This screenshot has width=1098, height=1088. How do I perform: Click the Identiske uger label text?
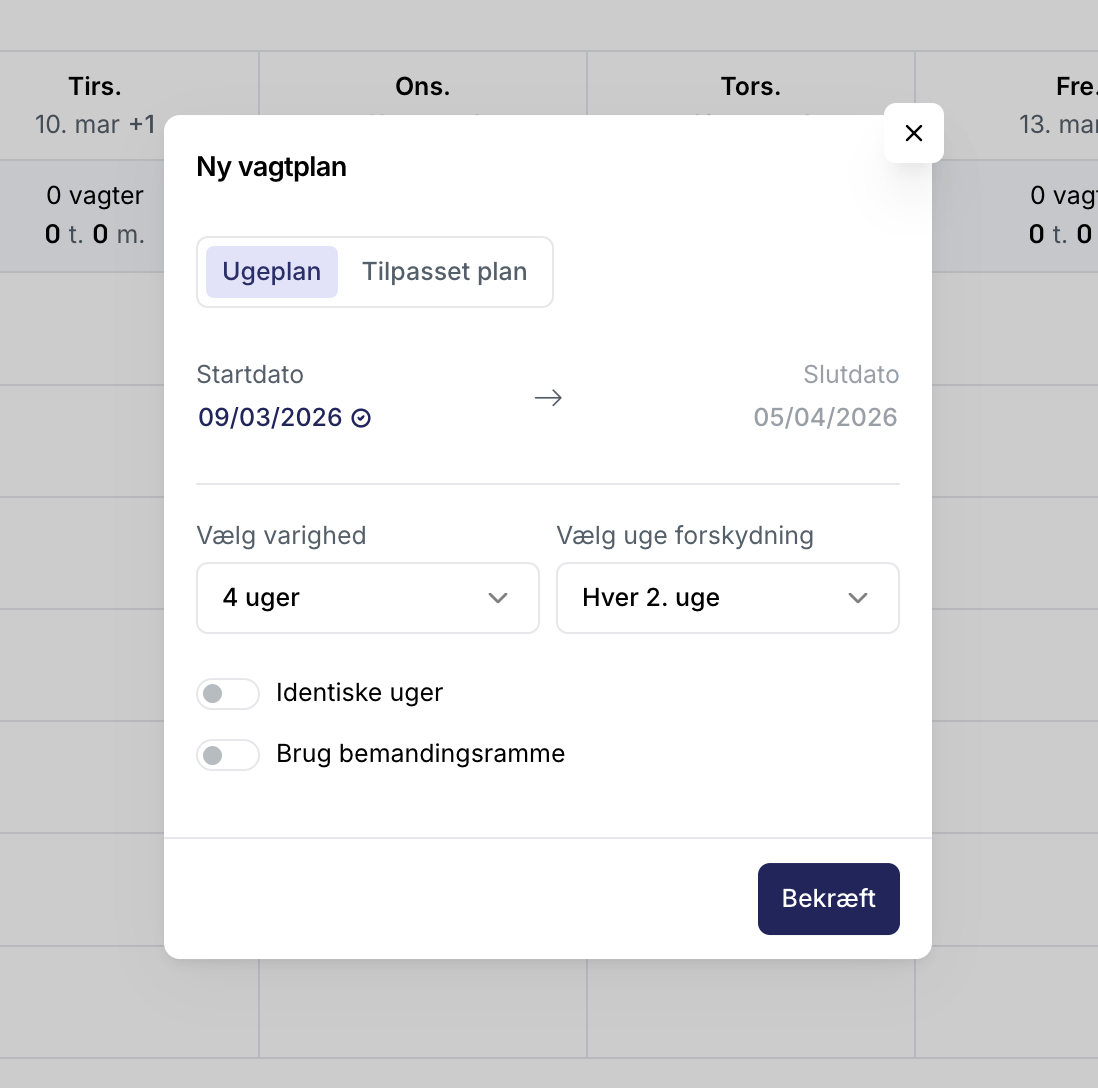point(359,692)
